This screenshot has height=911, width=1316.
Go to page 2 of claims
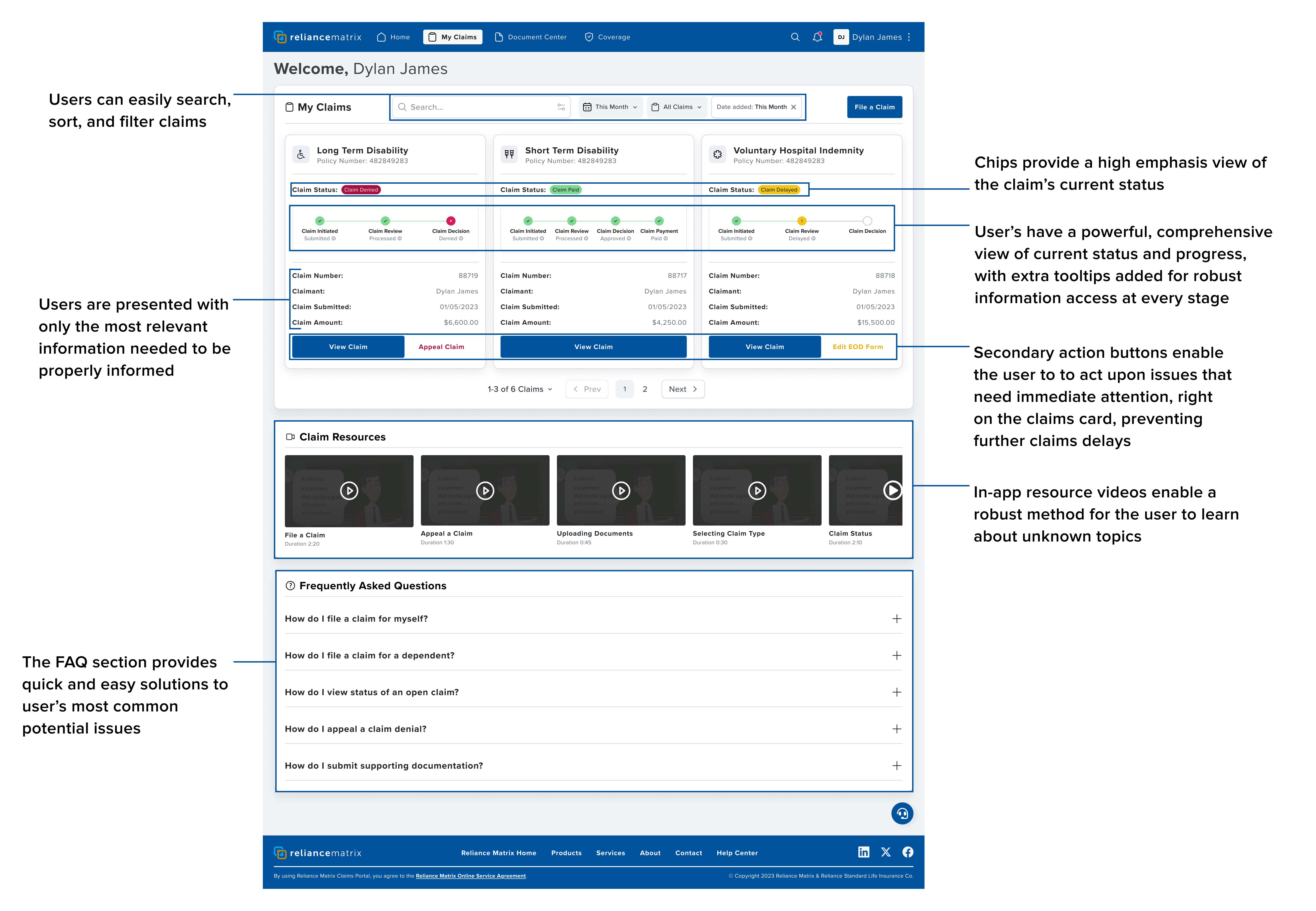pyautogui.click(x=645, y=389)
